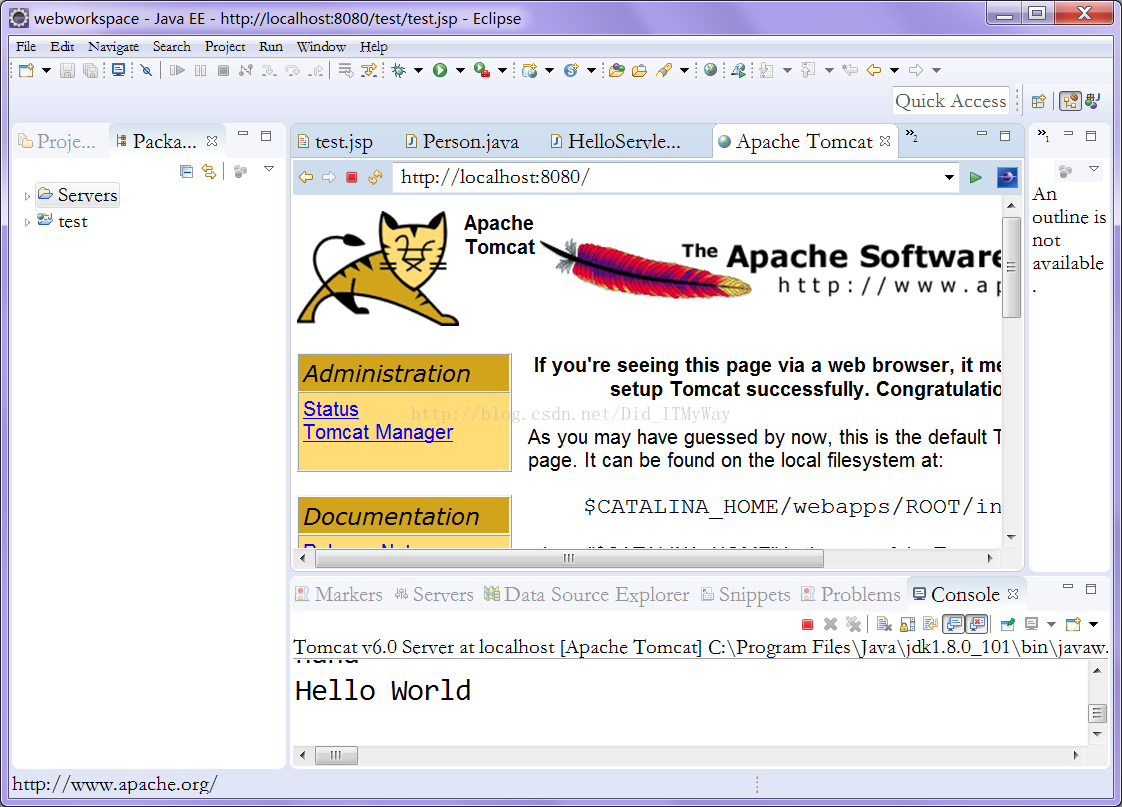Click the Pin Console icon
Viewport: 1122px width, 807px height.
[1008, 625]
